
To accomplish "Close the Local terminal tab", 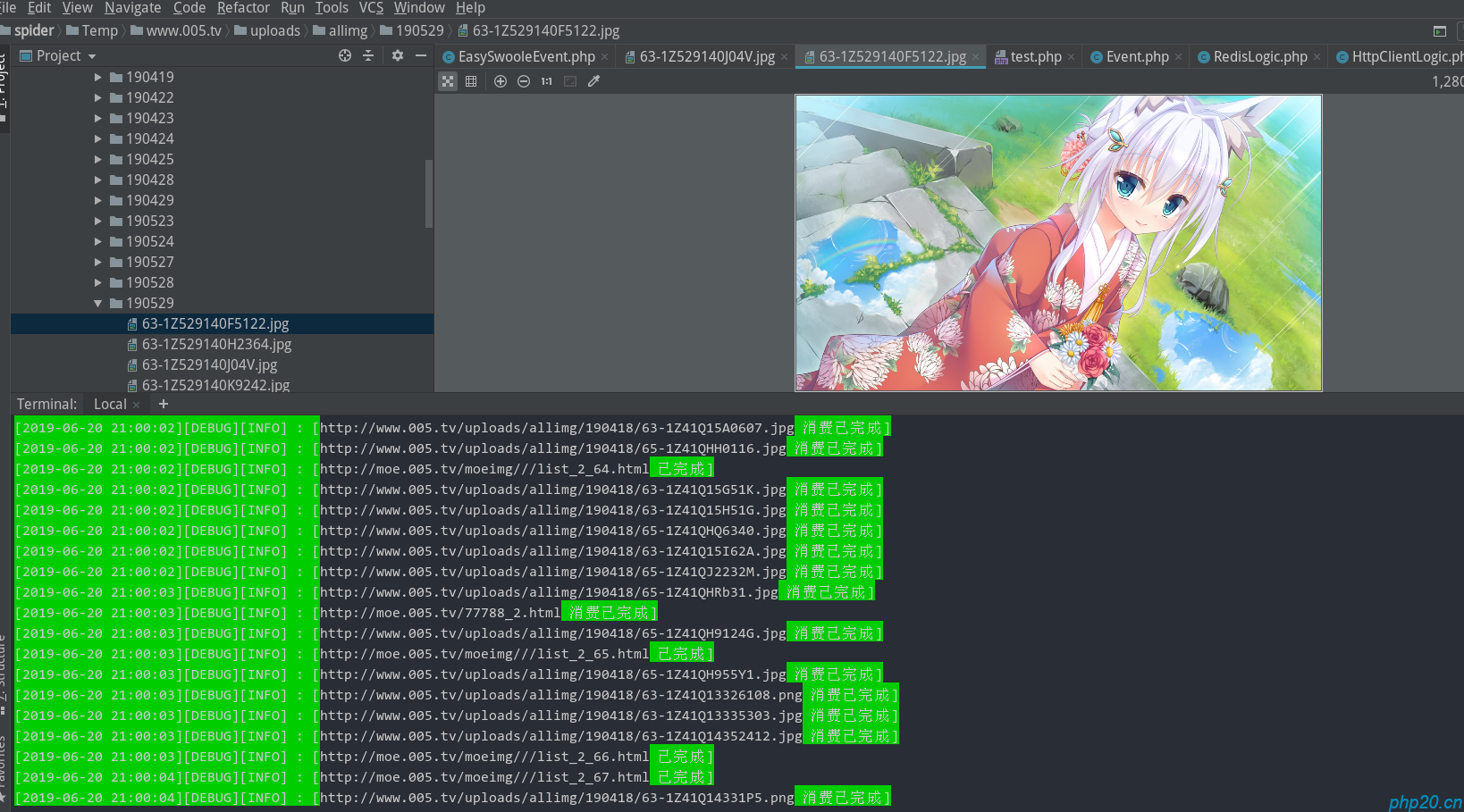I will pos(137,405).
